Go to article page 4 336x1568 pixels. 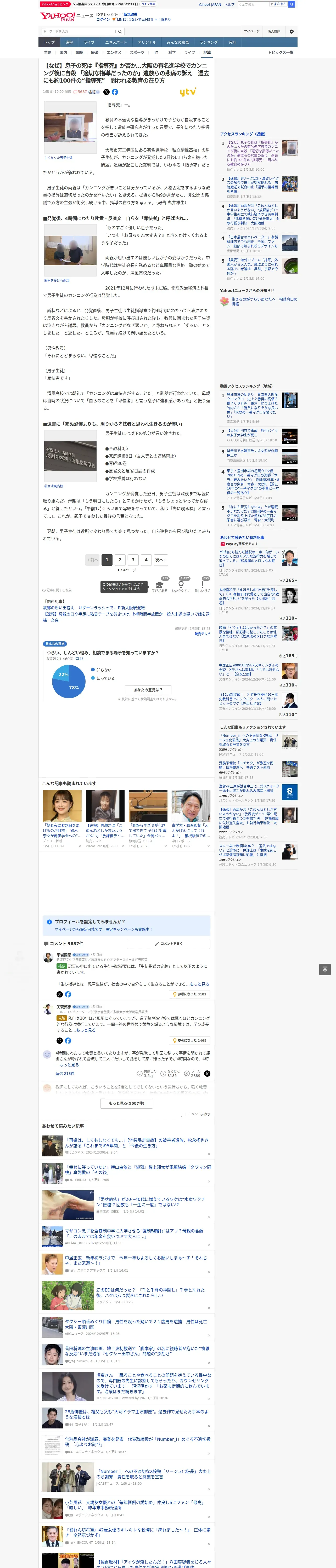pos(146,560)
